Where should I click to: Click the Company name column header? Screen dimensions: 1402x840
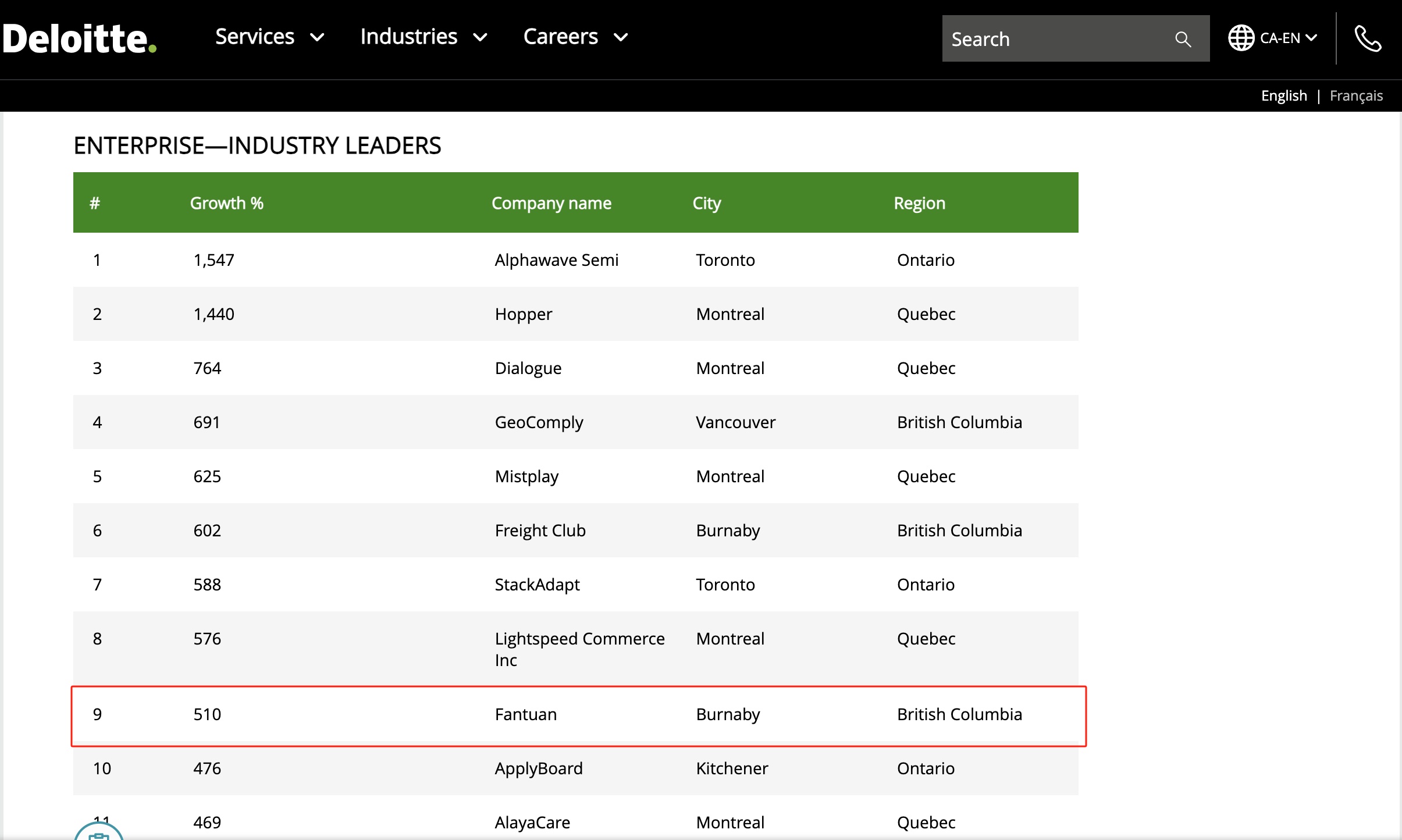pyautogui.click(x=551, y=203)
